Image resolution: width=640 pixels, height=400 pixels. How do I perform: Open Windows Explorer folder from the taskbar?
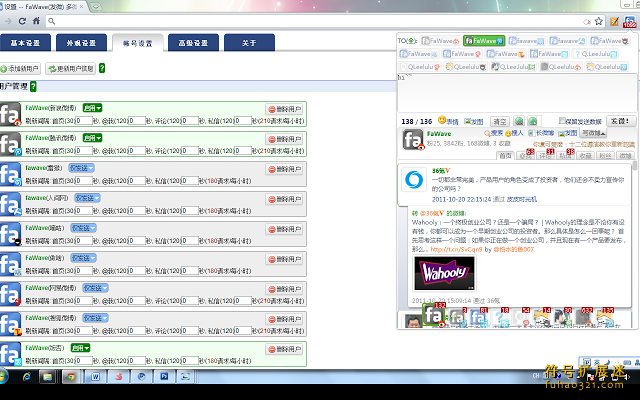pyautogui.click(x=47, y=376)
